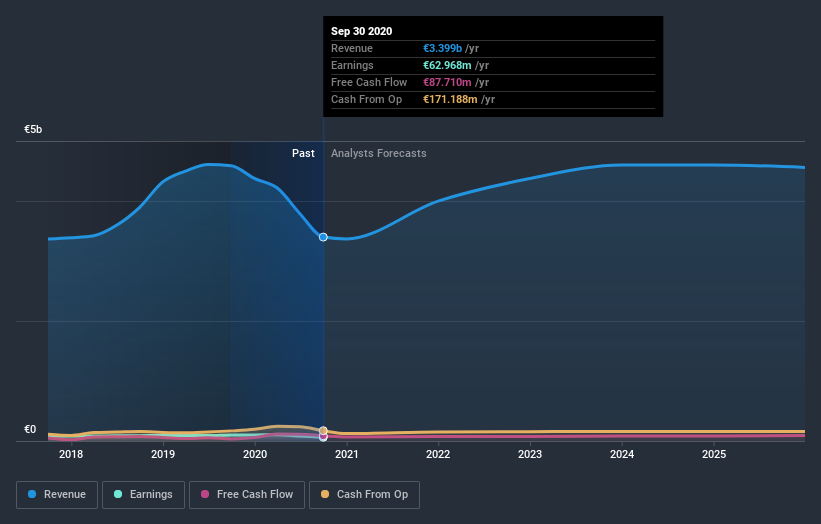Click the Cash From Op marker at Sep 2020
Image resolution: width=821 pixels, height=524 pixels.
pyautogui.click(x=323, y=430)
